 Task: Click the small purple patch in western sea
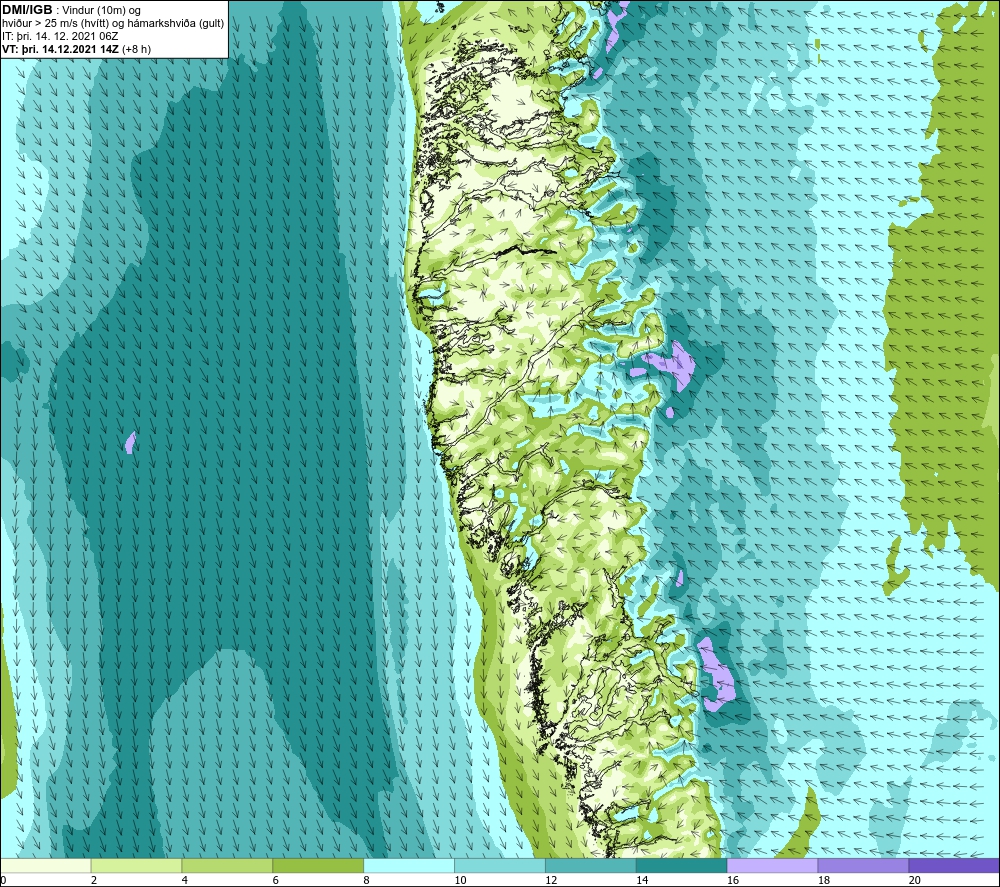point(131,442)
